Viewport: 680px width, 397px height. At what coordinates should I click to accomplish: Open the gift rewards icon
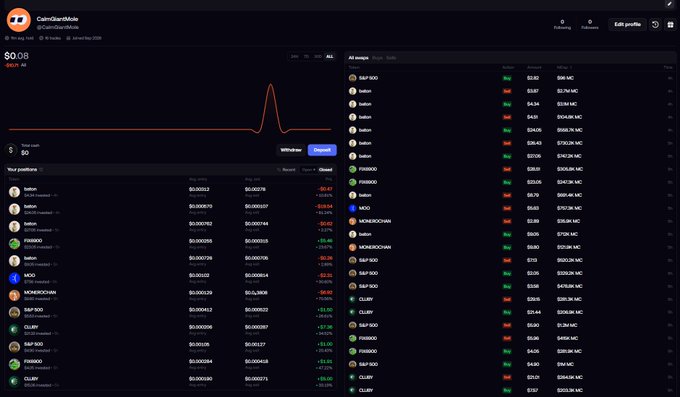pyautogui.click(x=670, y=25)
